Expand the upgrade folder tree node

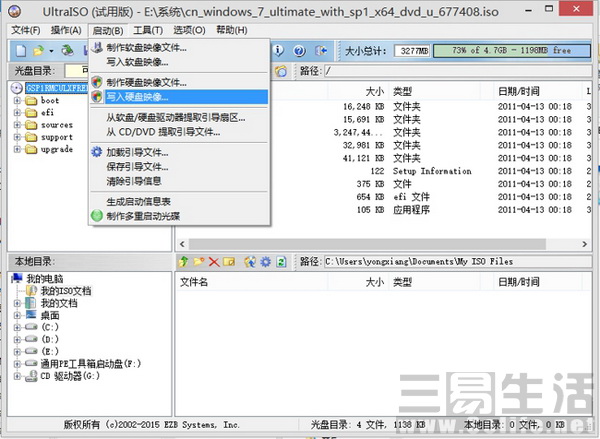tap(17, 149)
